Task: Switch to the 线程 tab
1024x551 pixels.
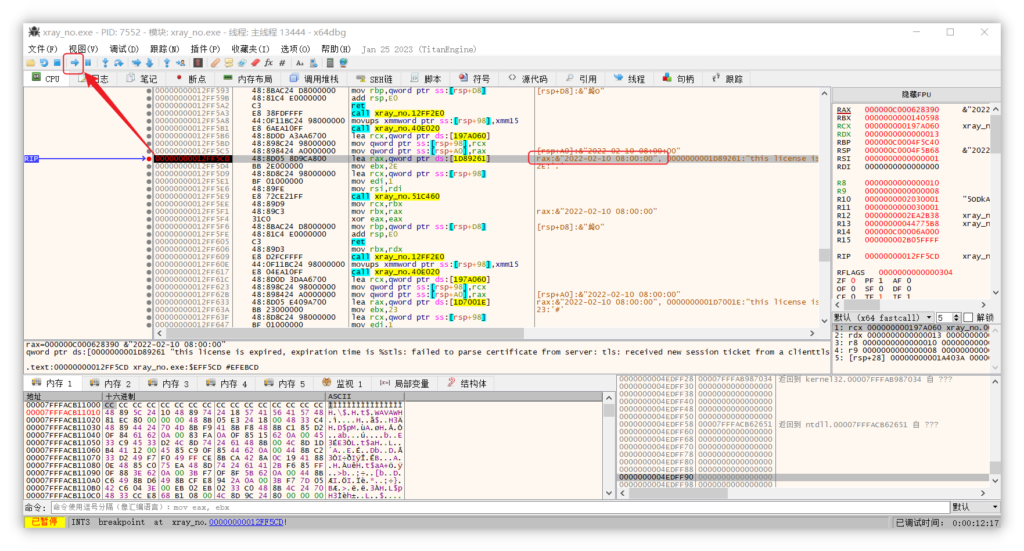Action: coord(629,79)
